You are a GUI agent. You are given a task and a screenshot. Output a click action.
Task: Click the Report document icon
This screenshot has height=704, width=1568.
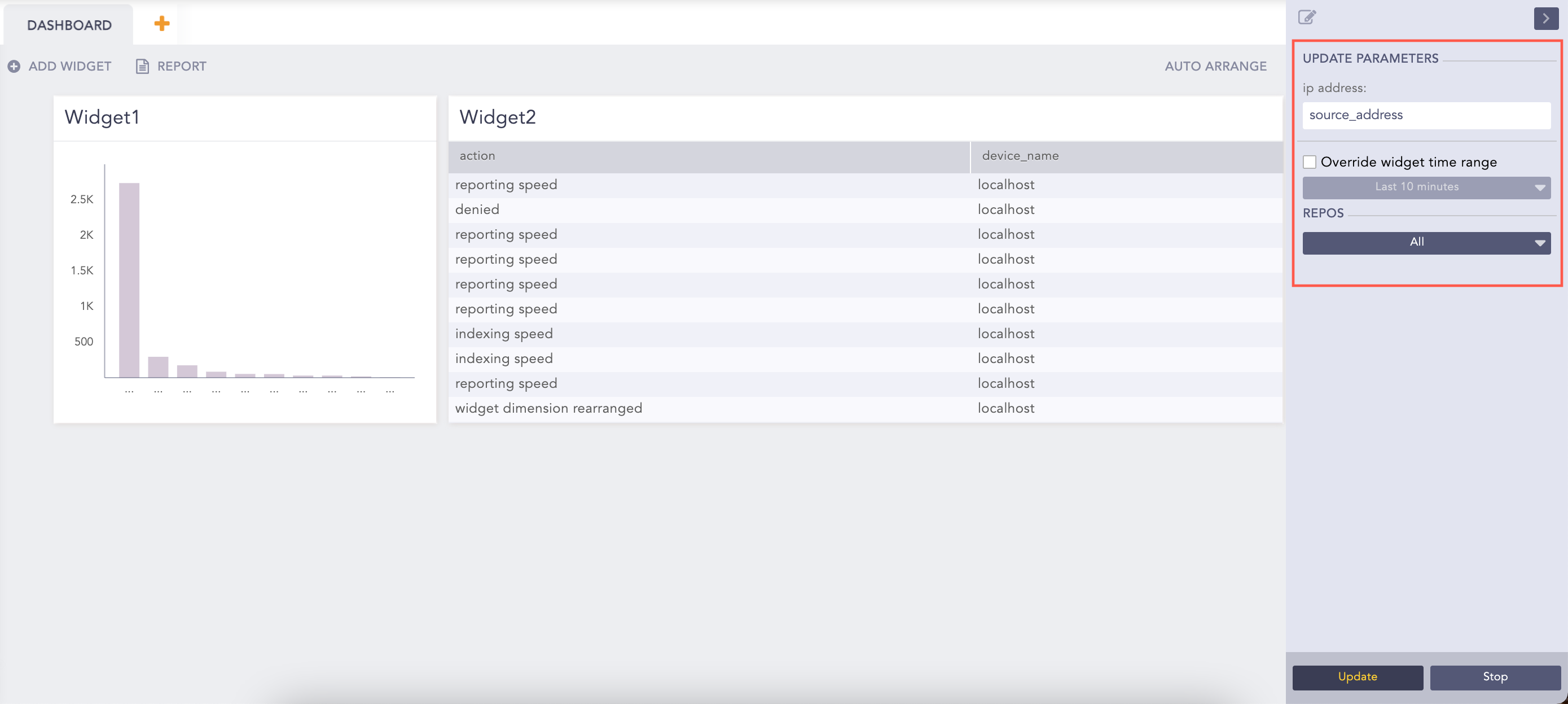pos(142,67)
